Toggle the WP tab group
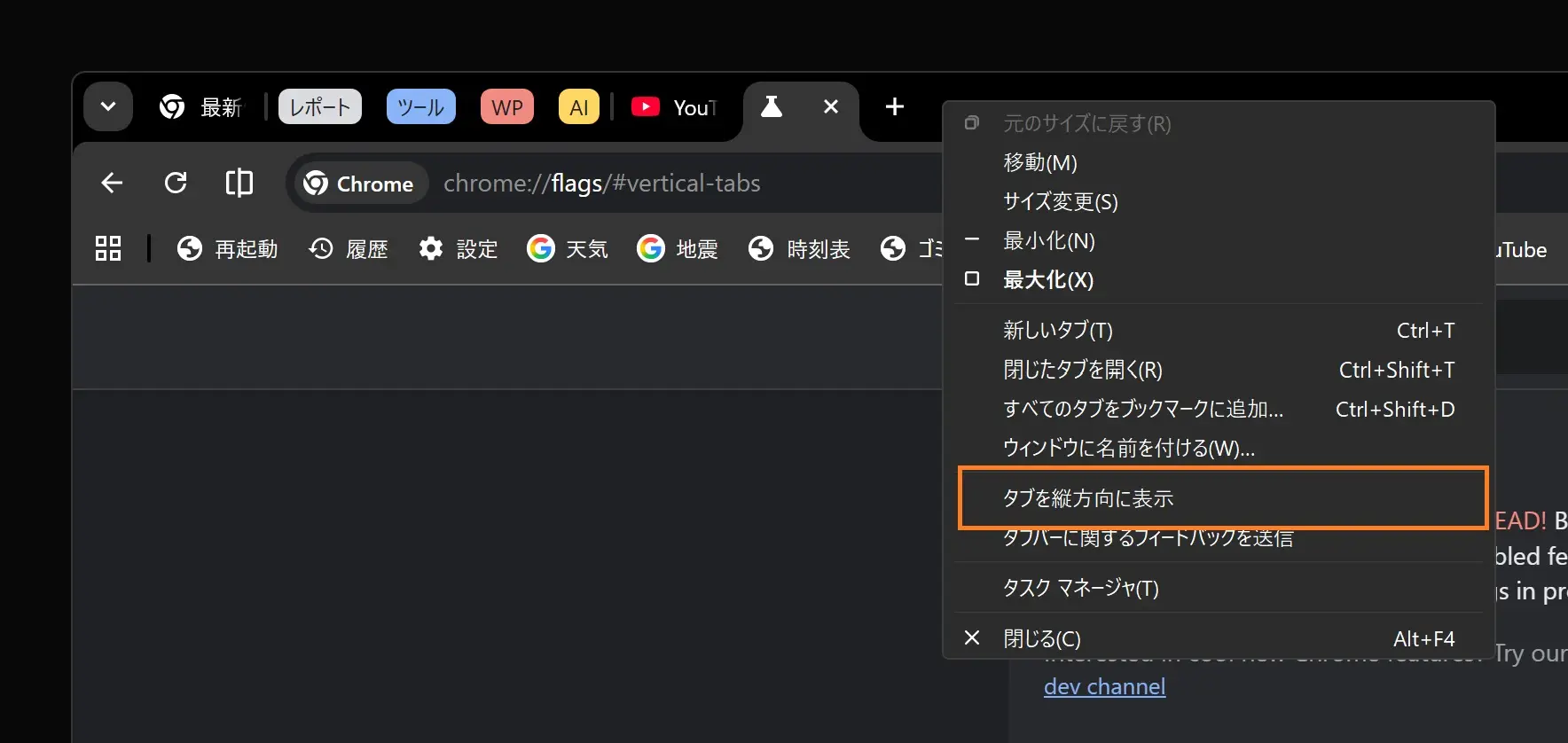Screen dimensions: 1568x743 507,107
